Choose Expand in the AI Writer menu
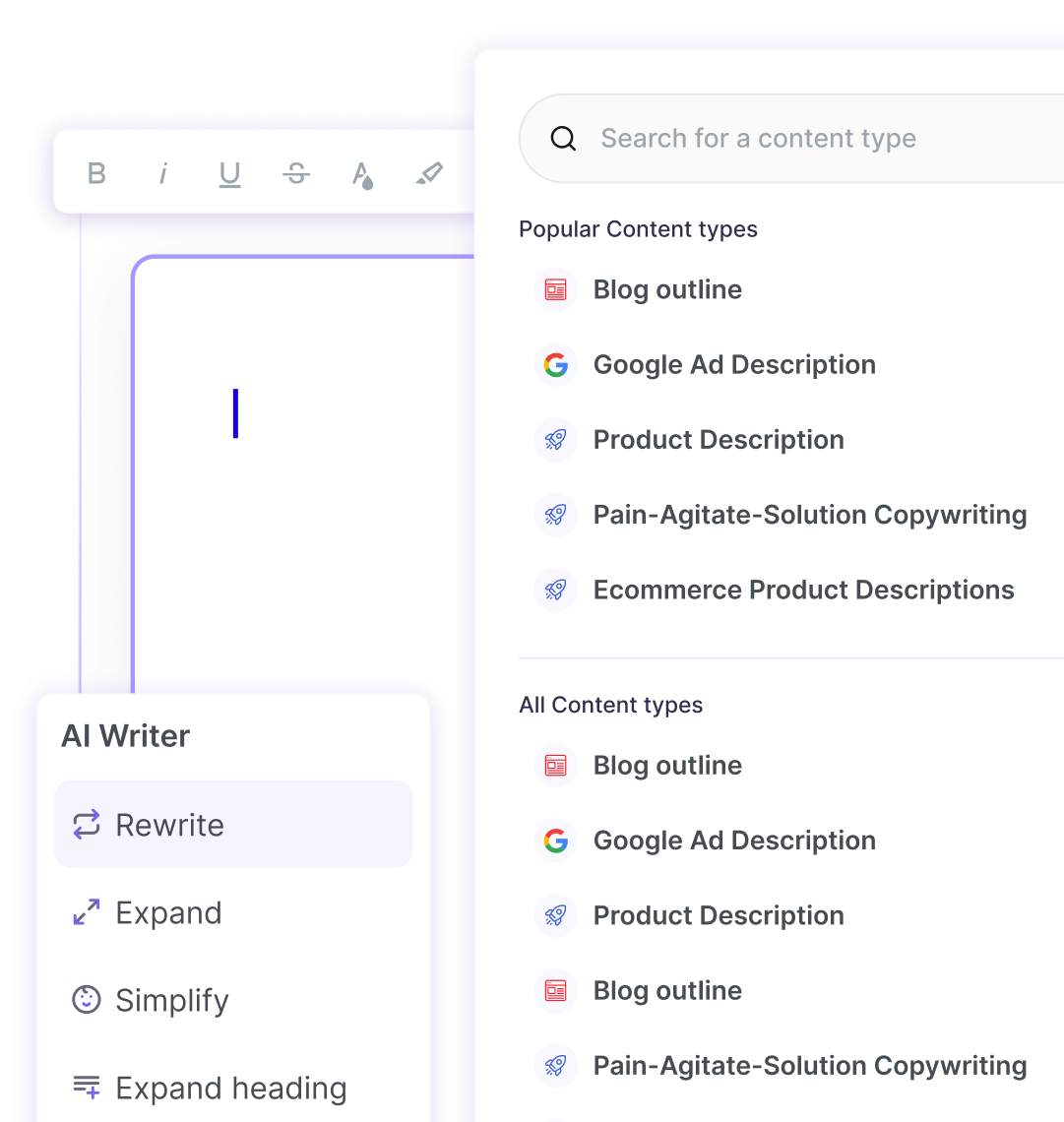This screenshot has width=1064, height=1122. (x=168, y=913)
